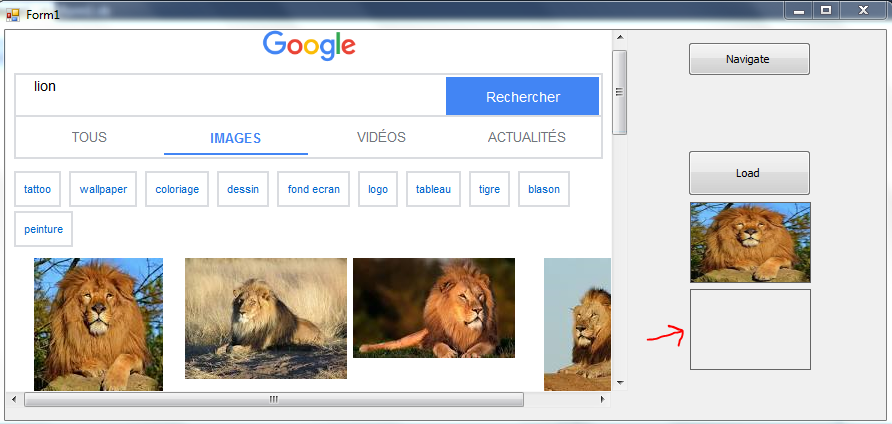Open the VIDÉOS tab
This screenshot has width=892, height=424.
click(381, 138)
